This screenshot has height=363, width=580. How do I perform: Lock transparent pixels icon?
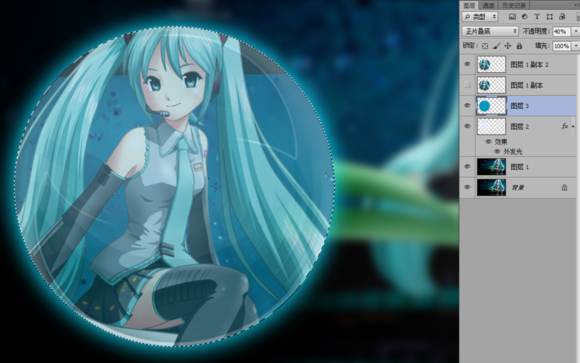click(485, 46)
